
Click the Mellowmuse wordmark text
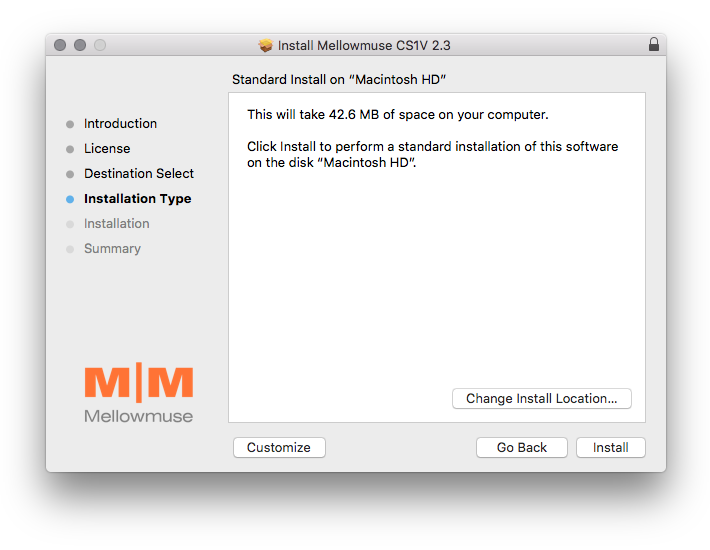pyautogui.click(x=139, y=416)
